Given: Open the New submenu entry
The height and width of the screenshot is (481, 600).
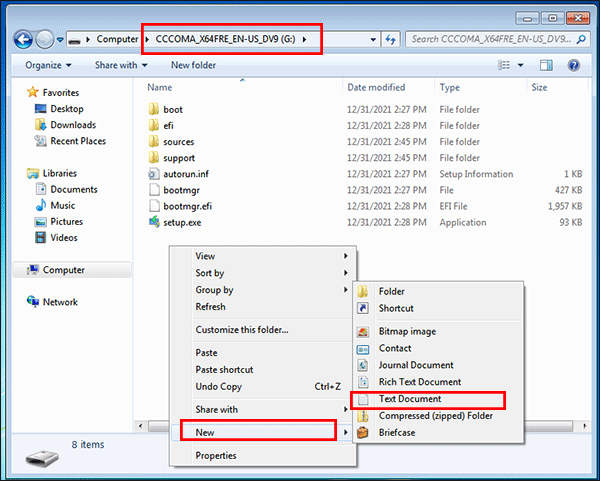Looking at the screenshot, I should click(x=263, y=432).
